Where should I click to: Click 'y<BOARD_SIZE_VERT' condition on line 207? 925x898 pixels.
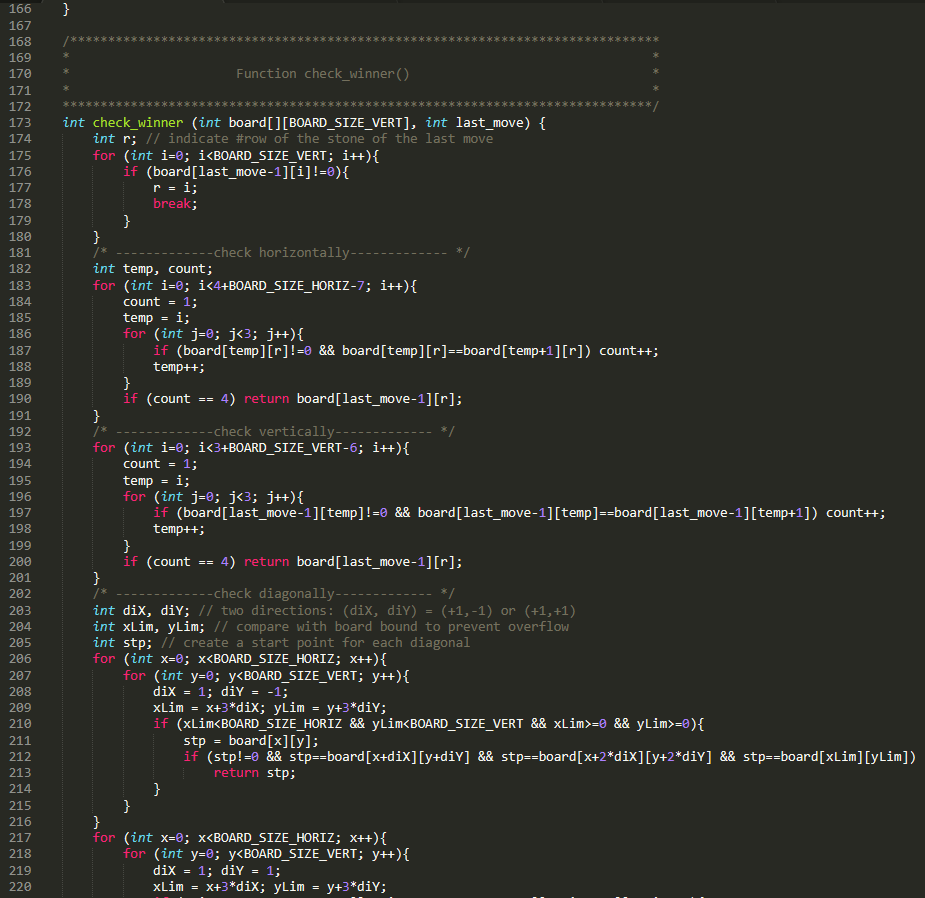pyautogui.click(x=293, y=676)
